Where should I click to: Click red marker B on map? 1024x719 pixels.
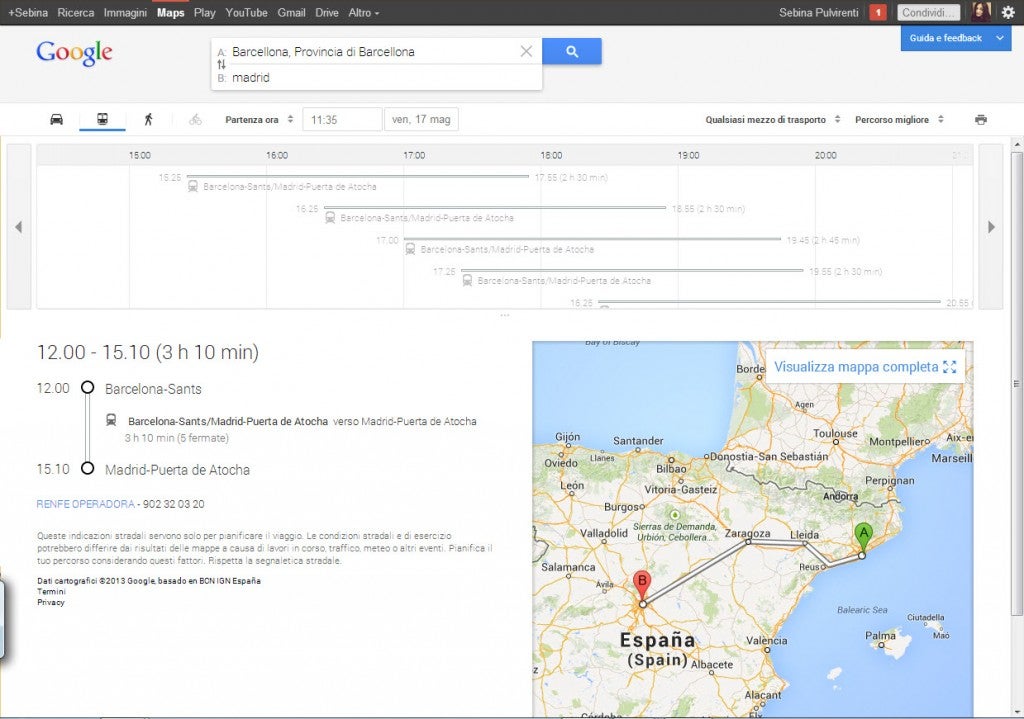coord(642,586)
